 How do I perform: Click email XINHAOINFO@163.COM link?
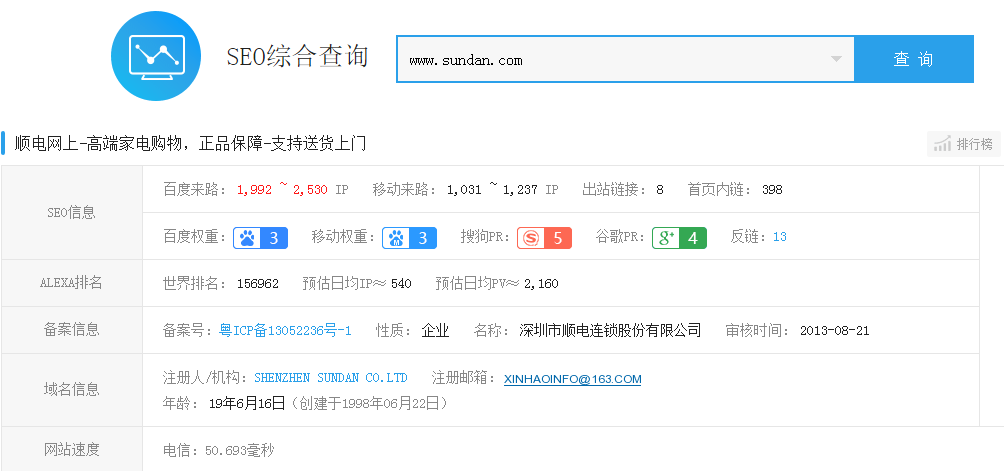[x=572, y=379]
